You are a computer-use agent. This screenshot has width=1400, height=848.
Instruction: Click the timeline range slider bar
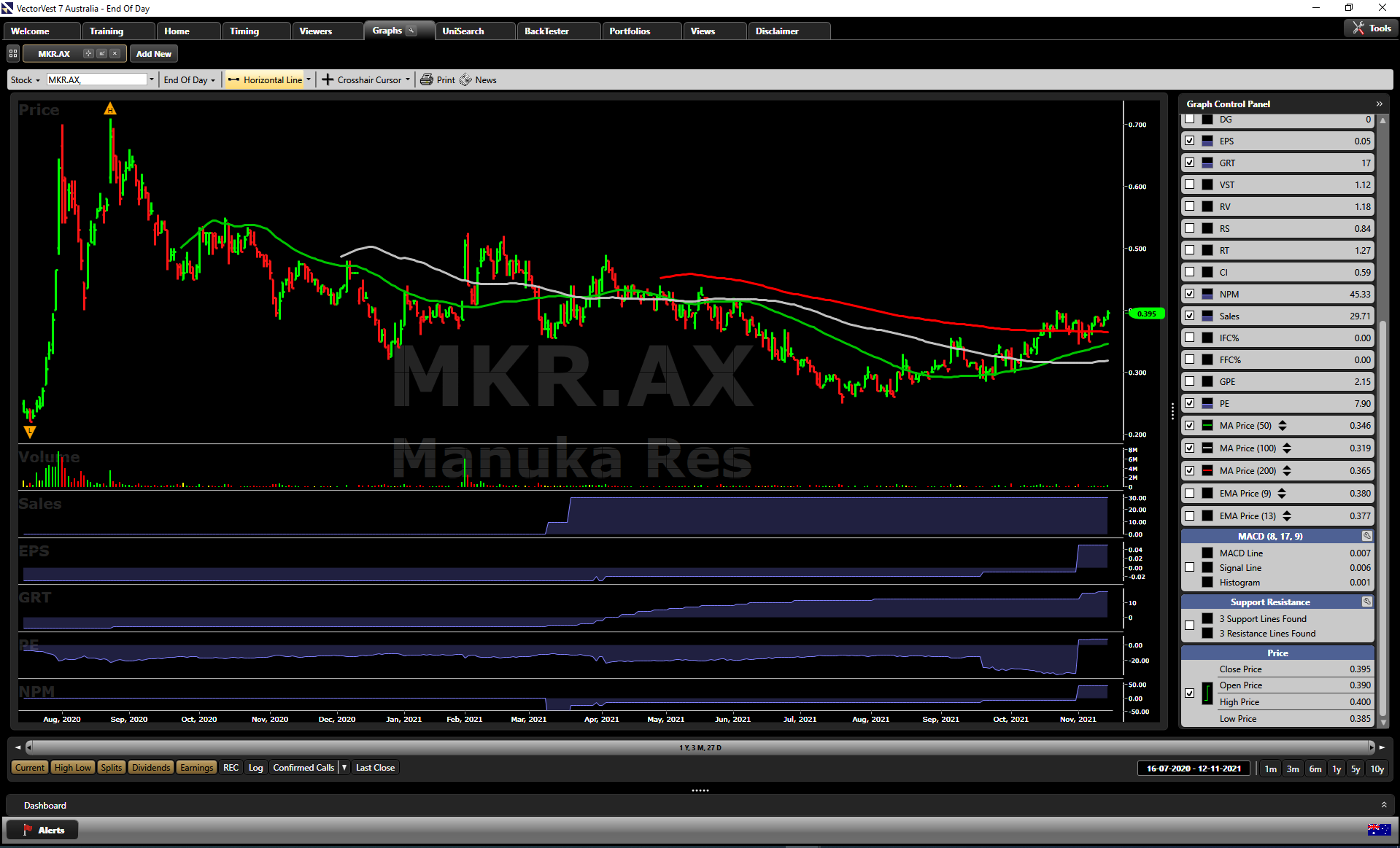[700, 747]
